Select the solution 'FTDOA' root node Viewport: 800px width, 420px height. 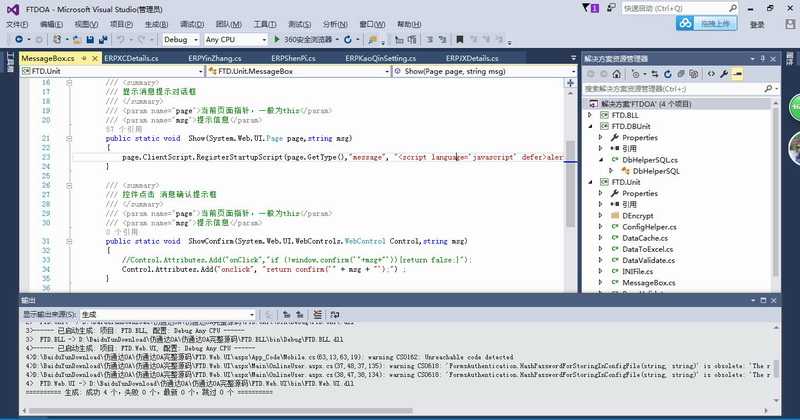646,104
